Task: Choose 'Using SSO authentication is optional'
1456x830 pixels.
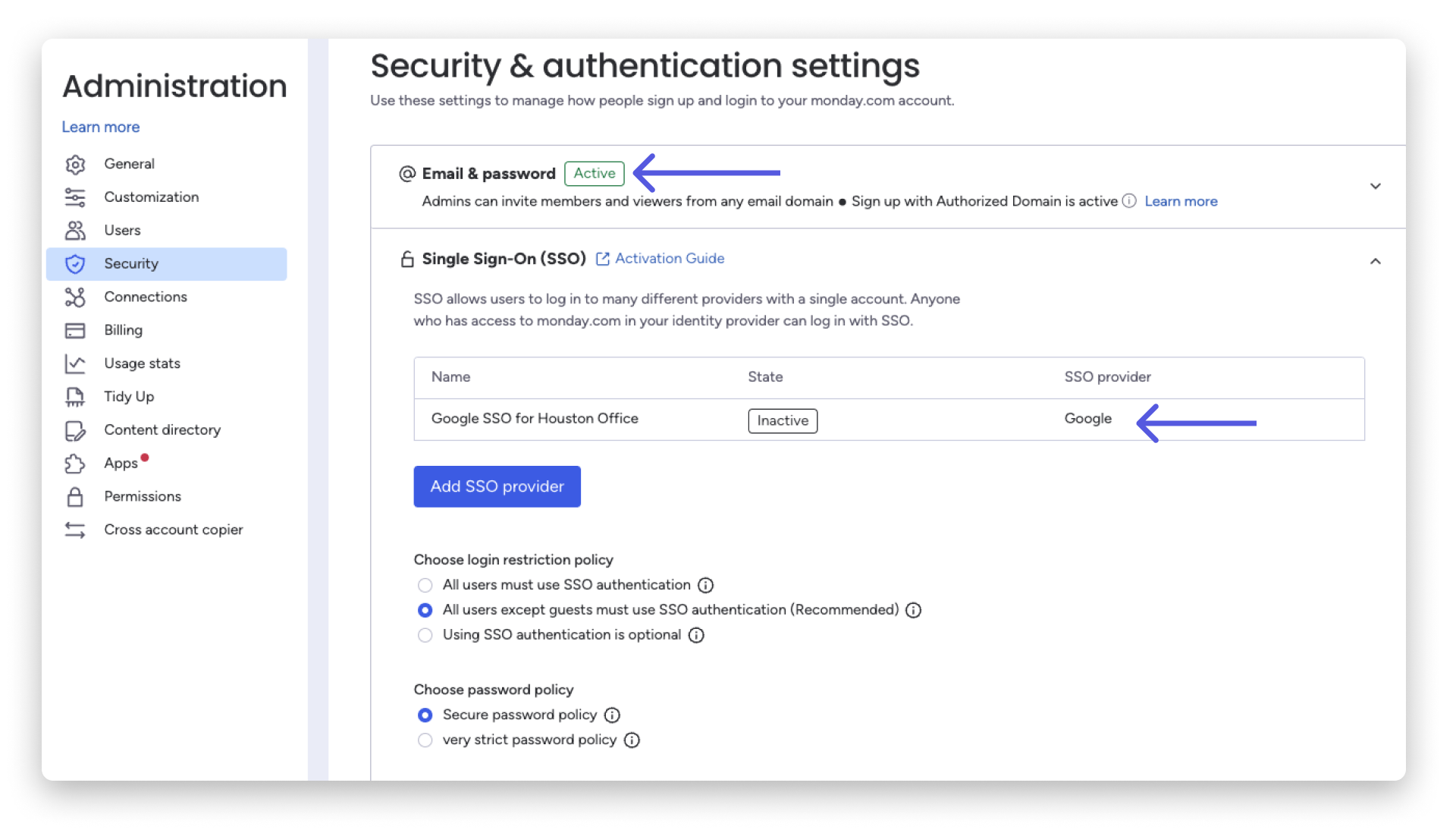Action: (x=425, y=636)
